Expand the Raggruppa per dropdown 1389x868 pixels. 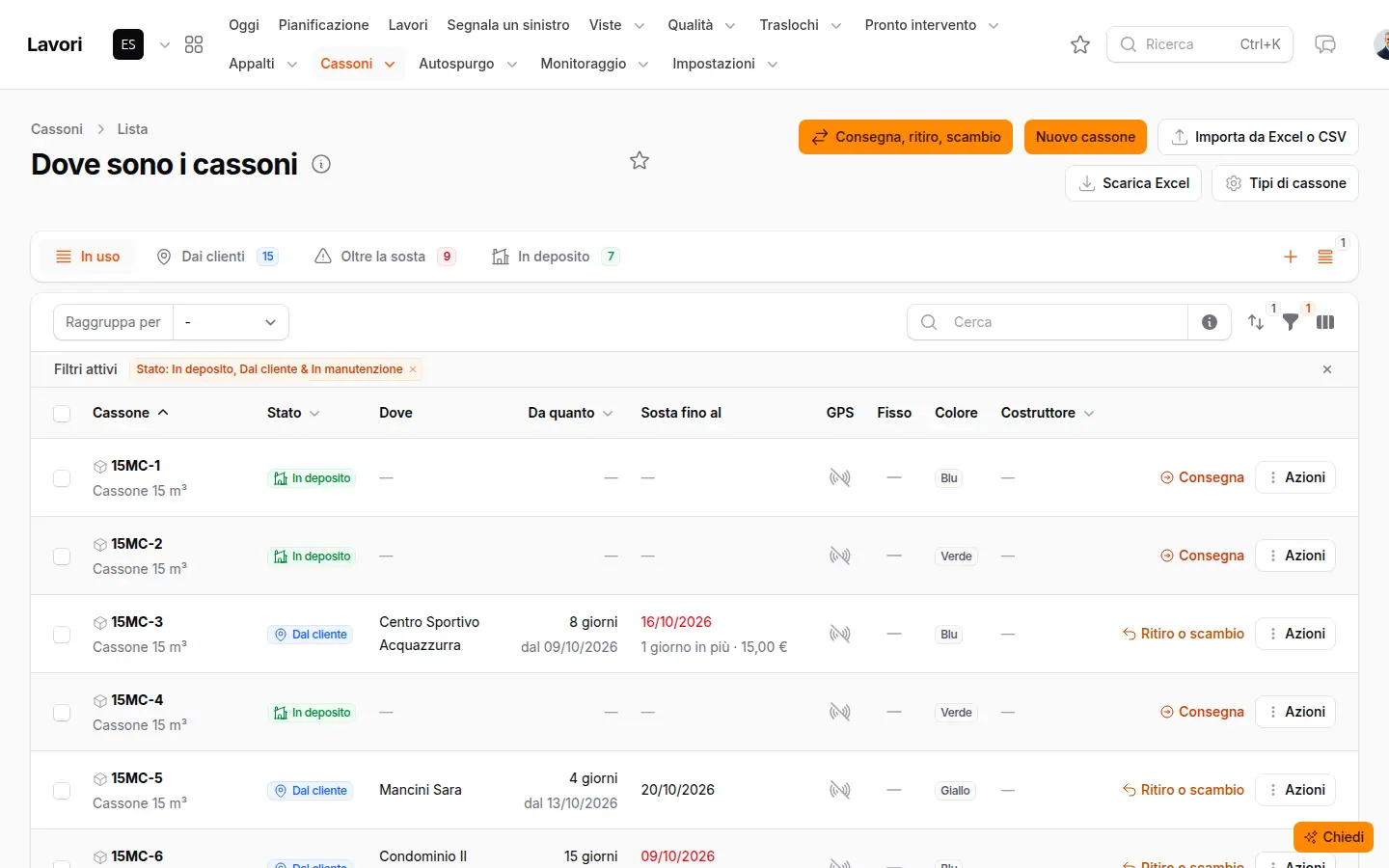(x=231, y=322)
